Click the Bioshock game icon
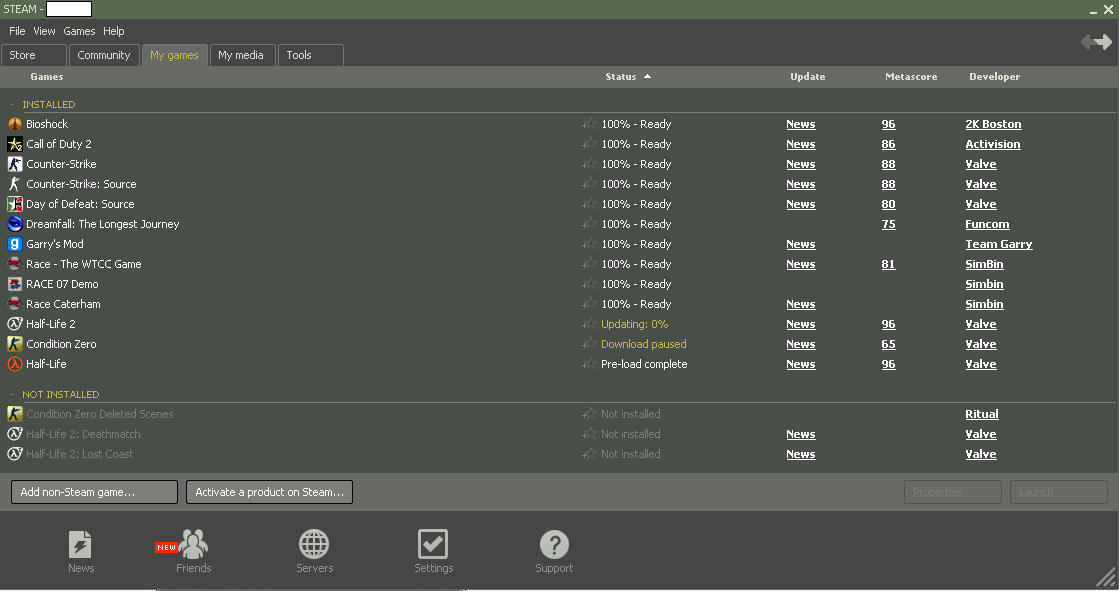The width and height of the screenshot is (1119, 591). click(14, 124)
